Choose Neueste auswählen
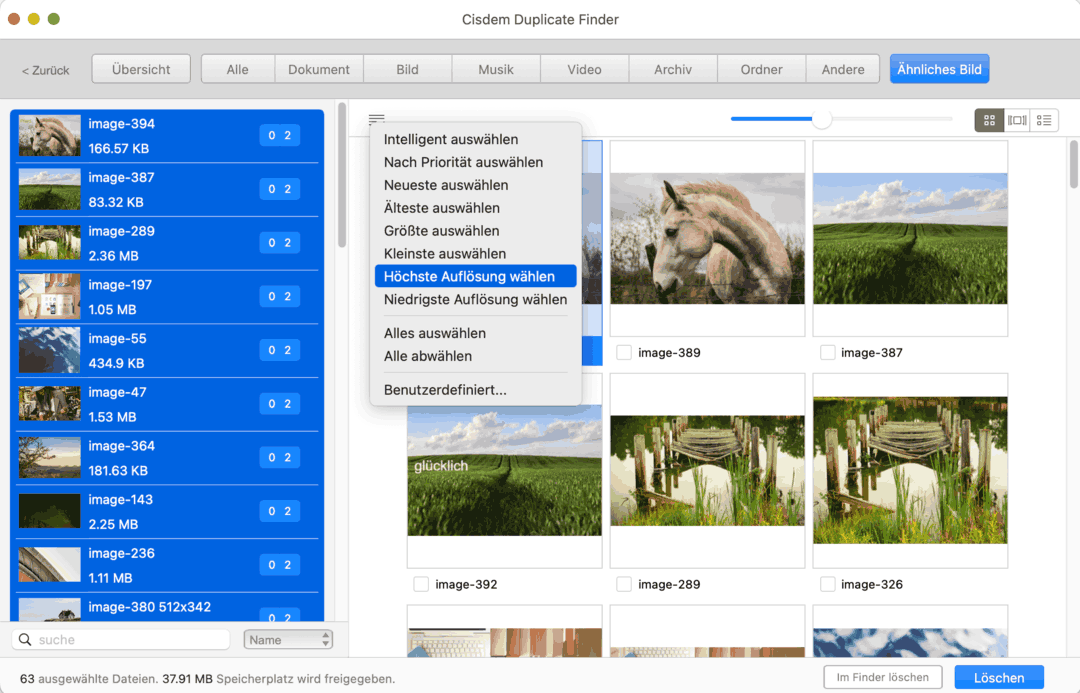Screen dimensions: 1080x693 point(475,185)
